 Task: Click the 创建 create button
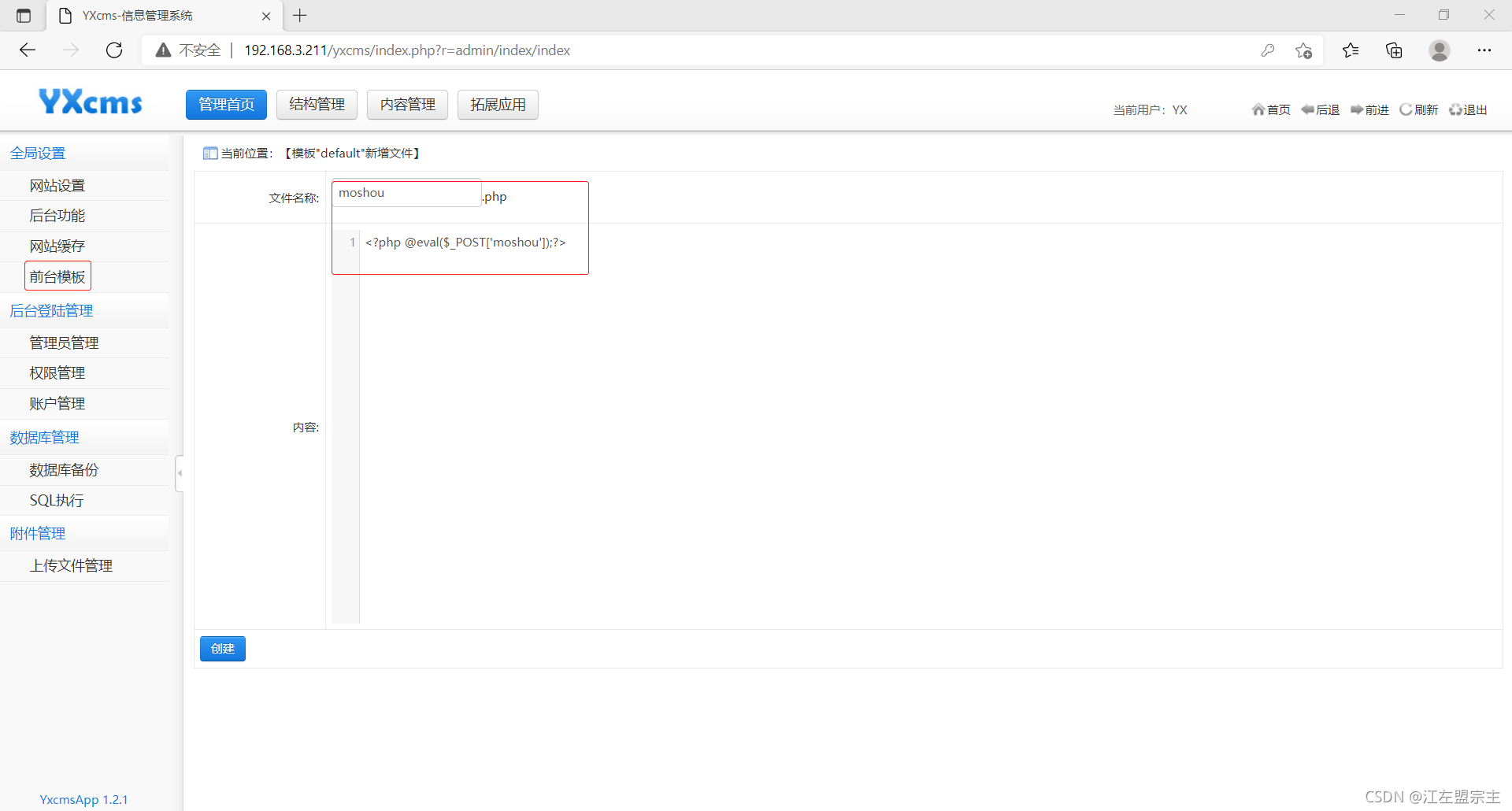223,649
